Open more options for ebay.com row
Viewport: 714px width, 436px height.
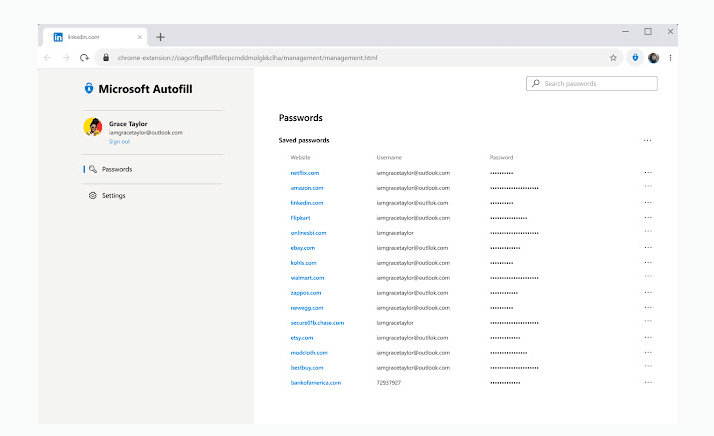tap(648, 247)
